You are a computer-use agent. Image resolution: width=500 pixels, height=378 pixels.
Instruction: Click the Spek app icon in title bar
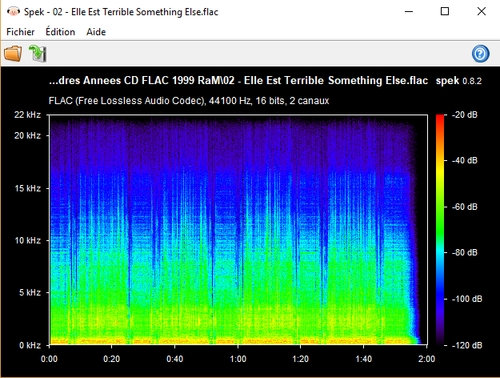pos(13,12)
